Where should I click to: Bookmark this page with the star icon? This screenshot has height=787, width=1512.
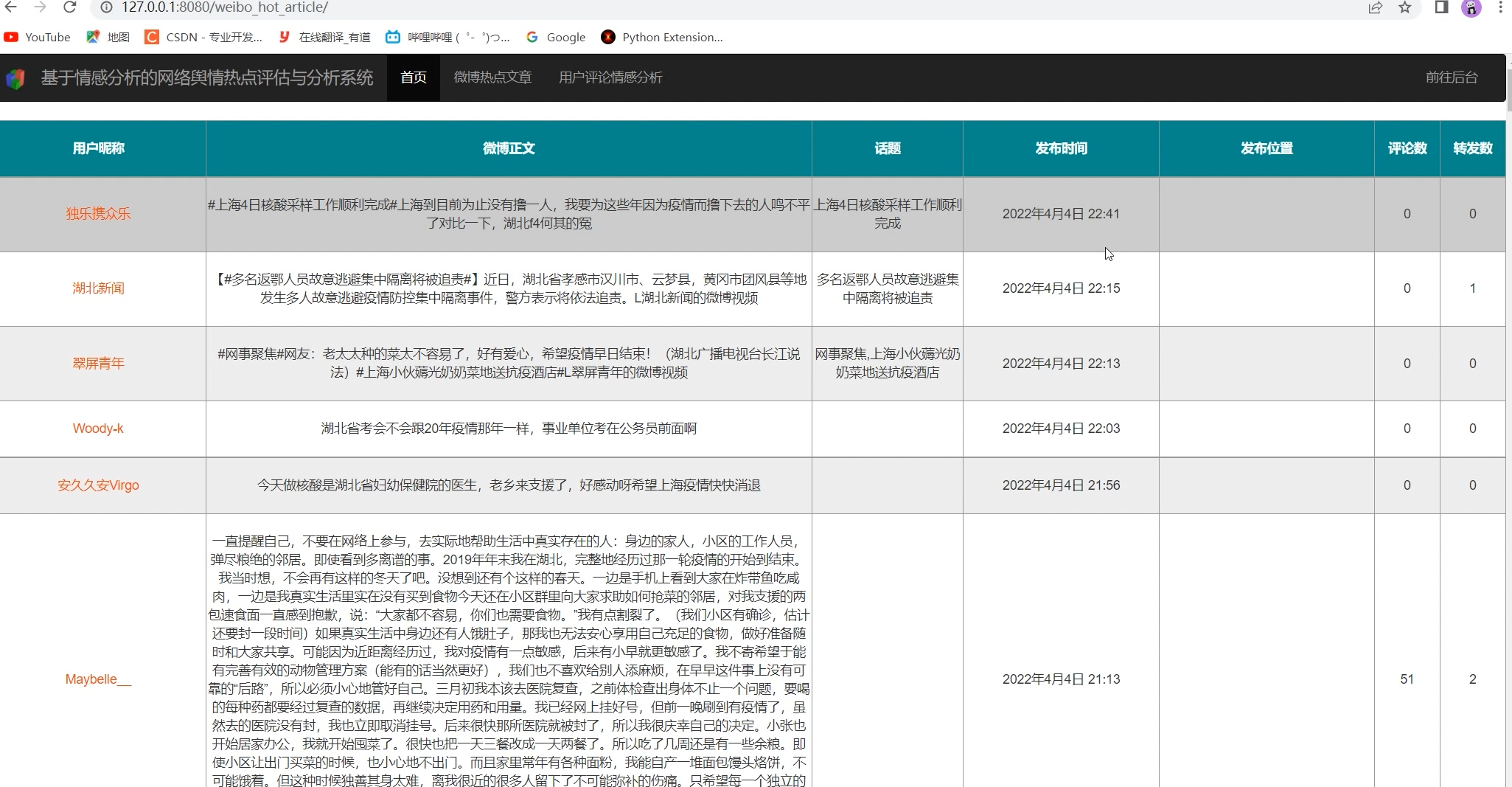click(1405, 7)
